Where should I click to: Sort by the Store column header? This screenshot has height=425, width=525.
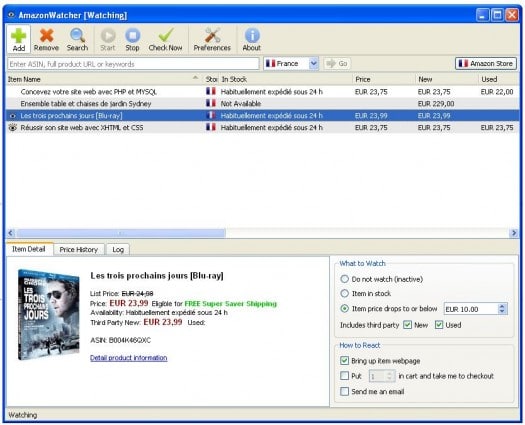pos(211,79)
